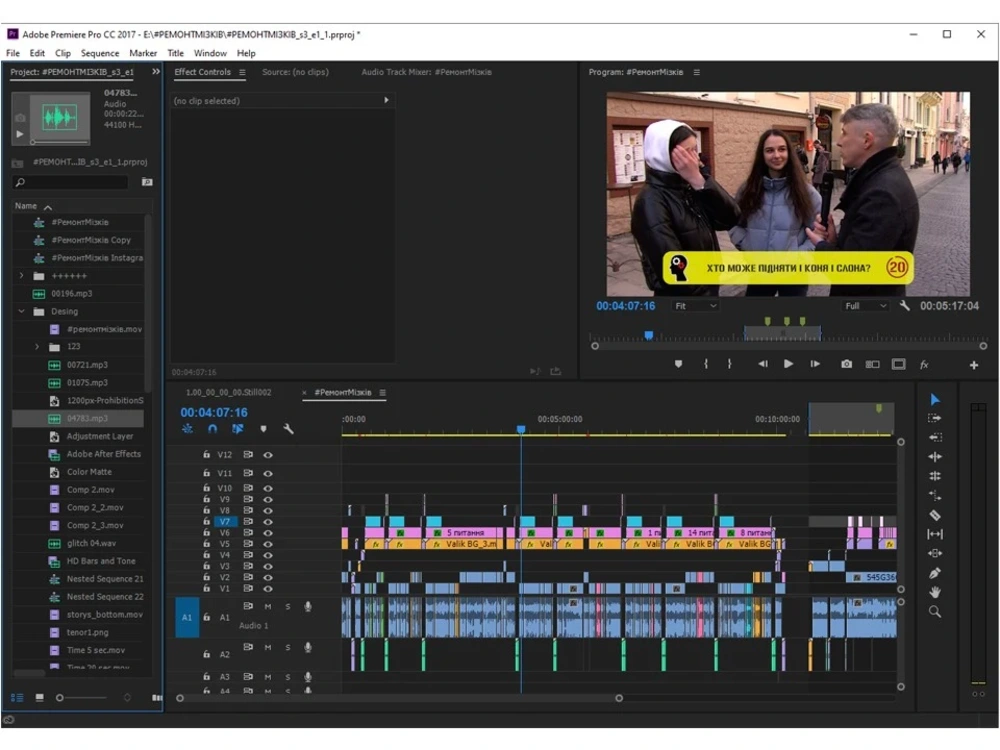
Task: Switch project panel to list view
Action: pyautogui.click(x=17, y=698)
